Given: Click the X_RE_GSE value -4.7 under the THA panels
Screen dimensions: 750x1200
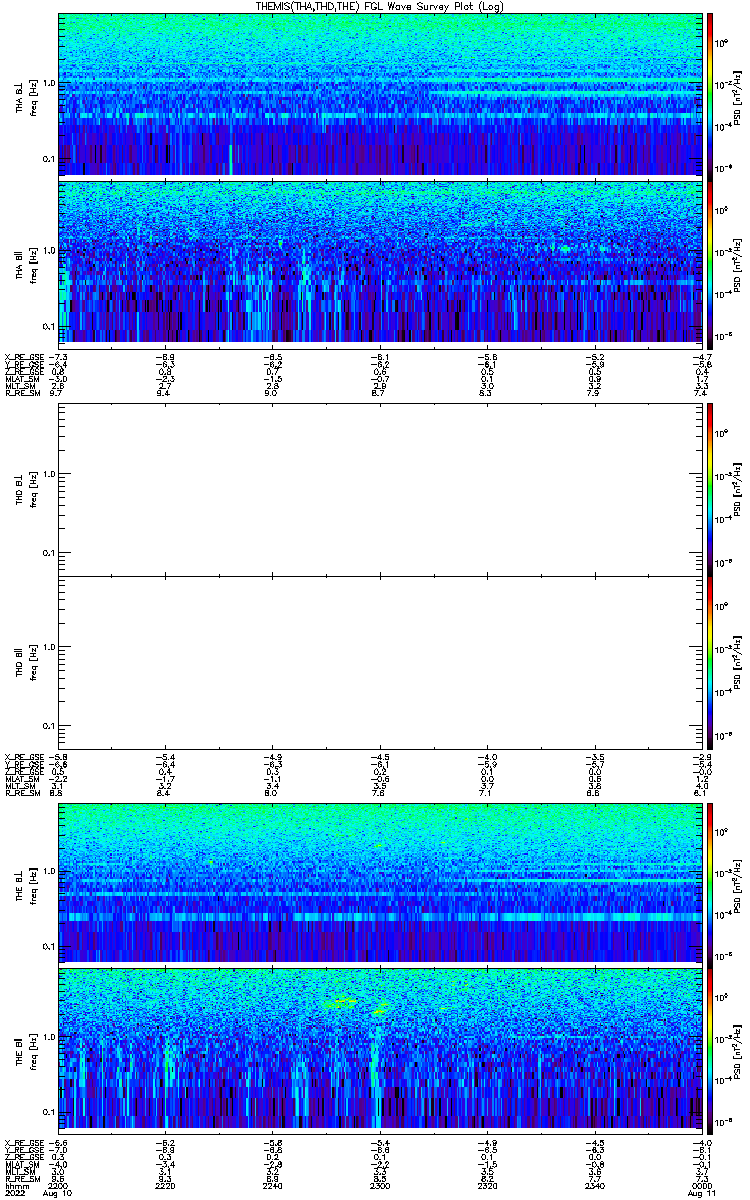Looking at the screenshot, I should tap(703, 357).
